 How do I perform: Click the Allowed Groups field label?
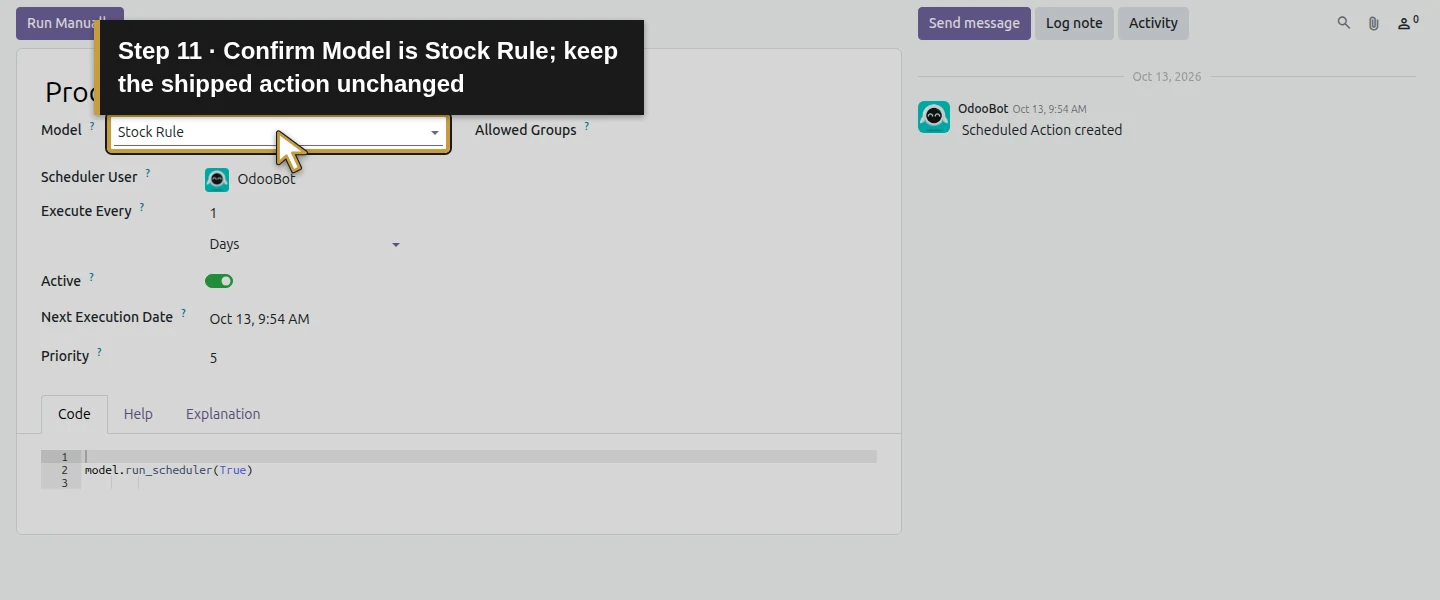525,130
